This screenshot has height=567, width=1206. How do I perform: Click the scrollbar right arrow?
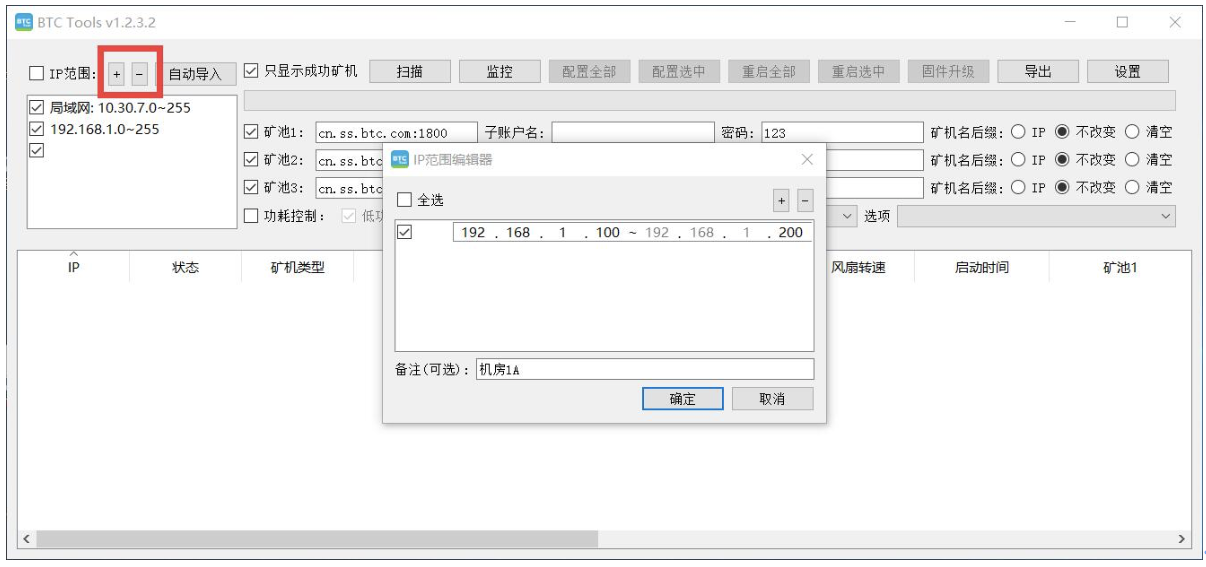pos(1182,539)
